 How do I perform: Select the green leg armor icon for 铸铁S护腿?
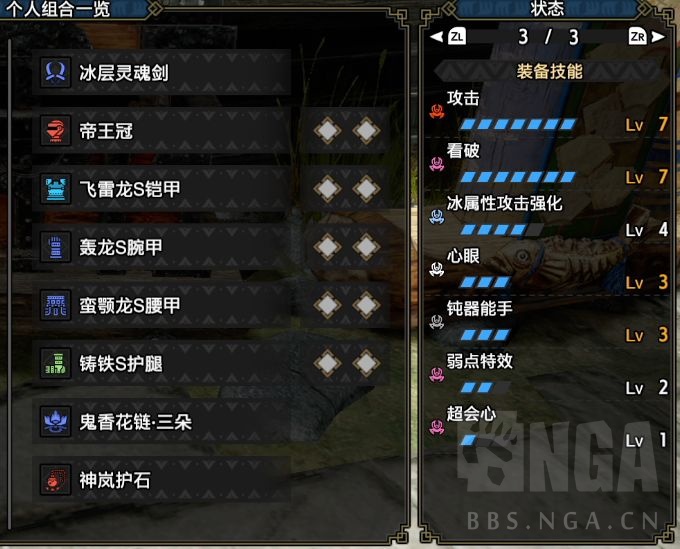tap(56, 363)
